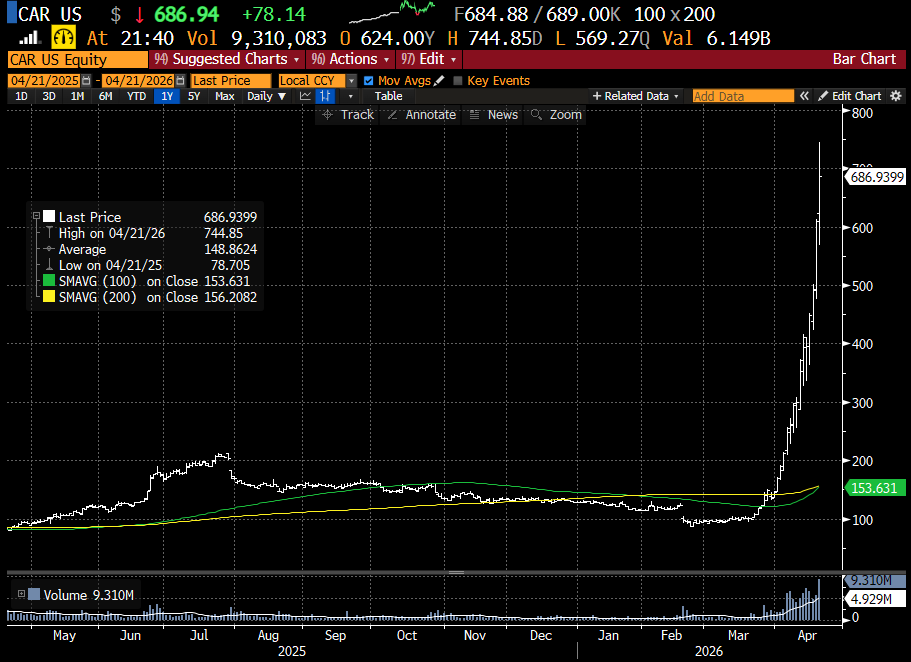The height and width of the screenshot is (662, 911).
Task: Click the Track crosshair tool
Action: [346, 115]
